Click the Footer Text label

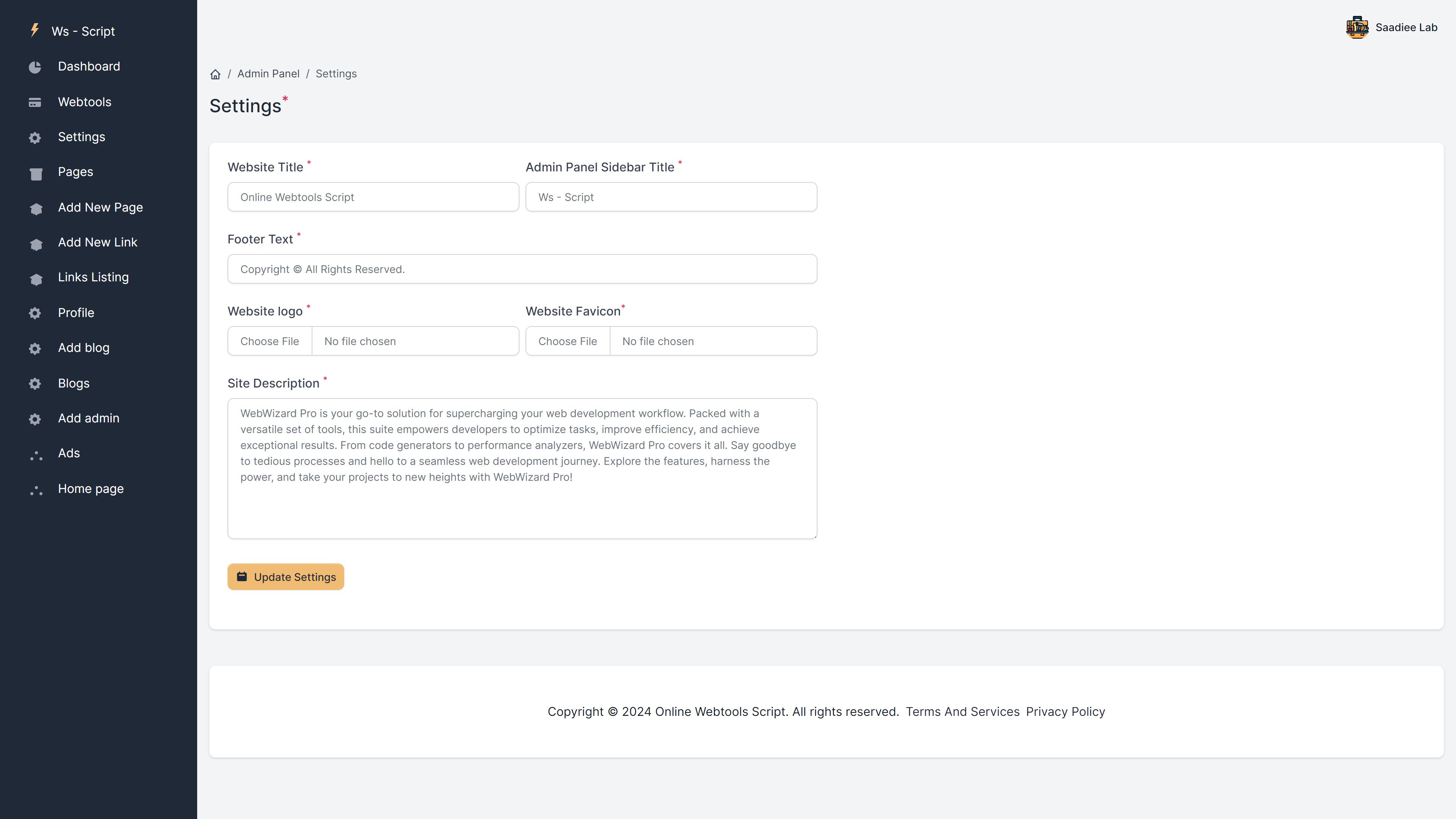click(x=260, y=239)
